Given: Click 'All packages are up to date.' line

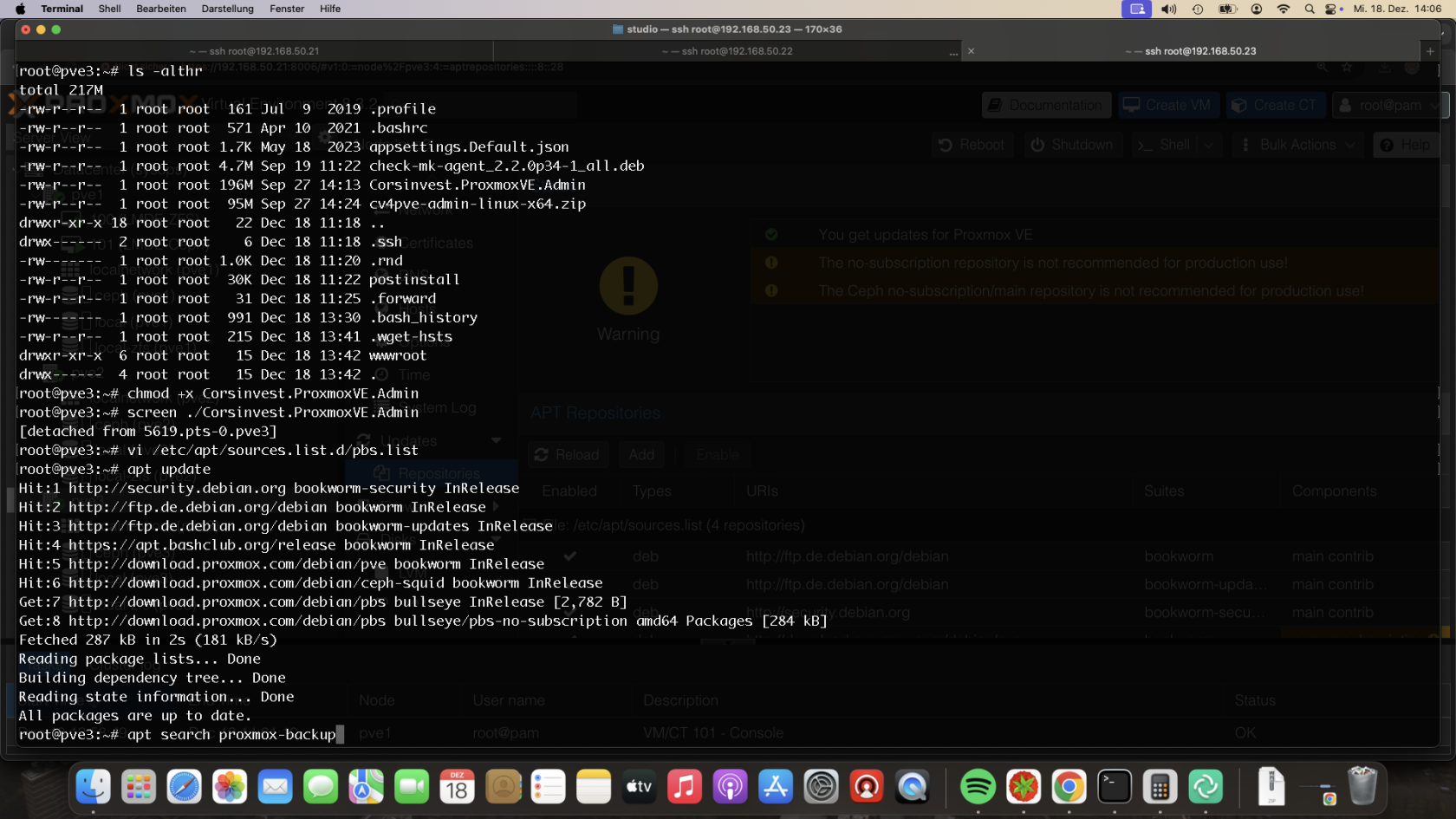Looking at the screenshot, I should [135, 716].
